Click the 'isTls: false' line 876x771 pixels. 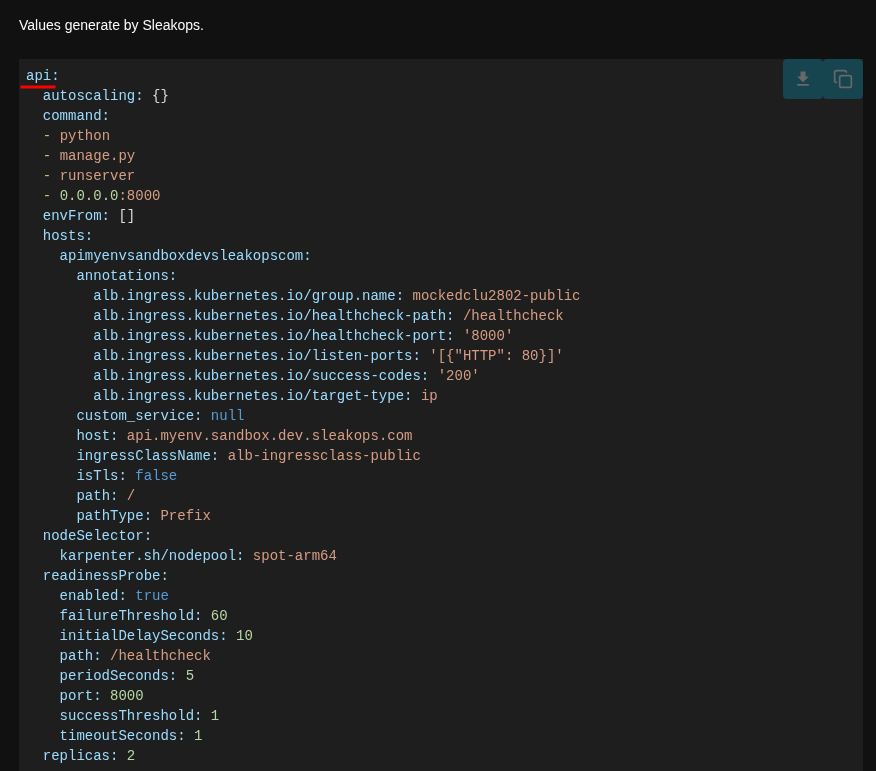click(x=127, y=475)
